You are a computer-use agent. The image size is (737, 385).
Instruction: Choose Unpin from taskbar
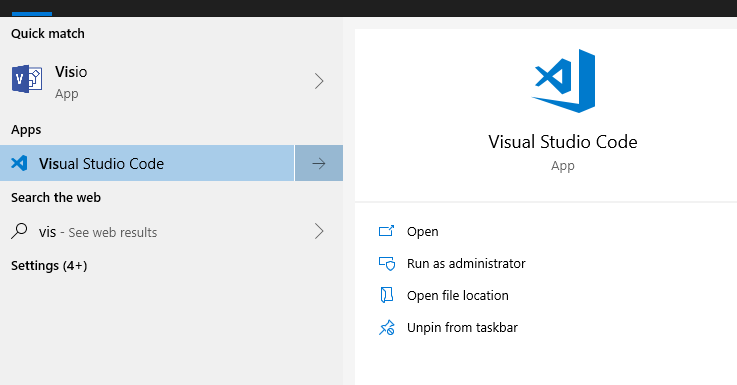point(462,328)
